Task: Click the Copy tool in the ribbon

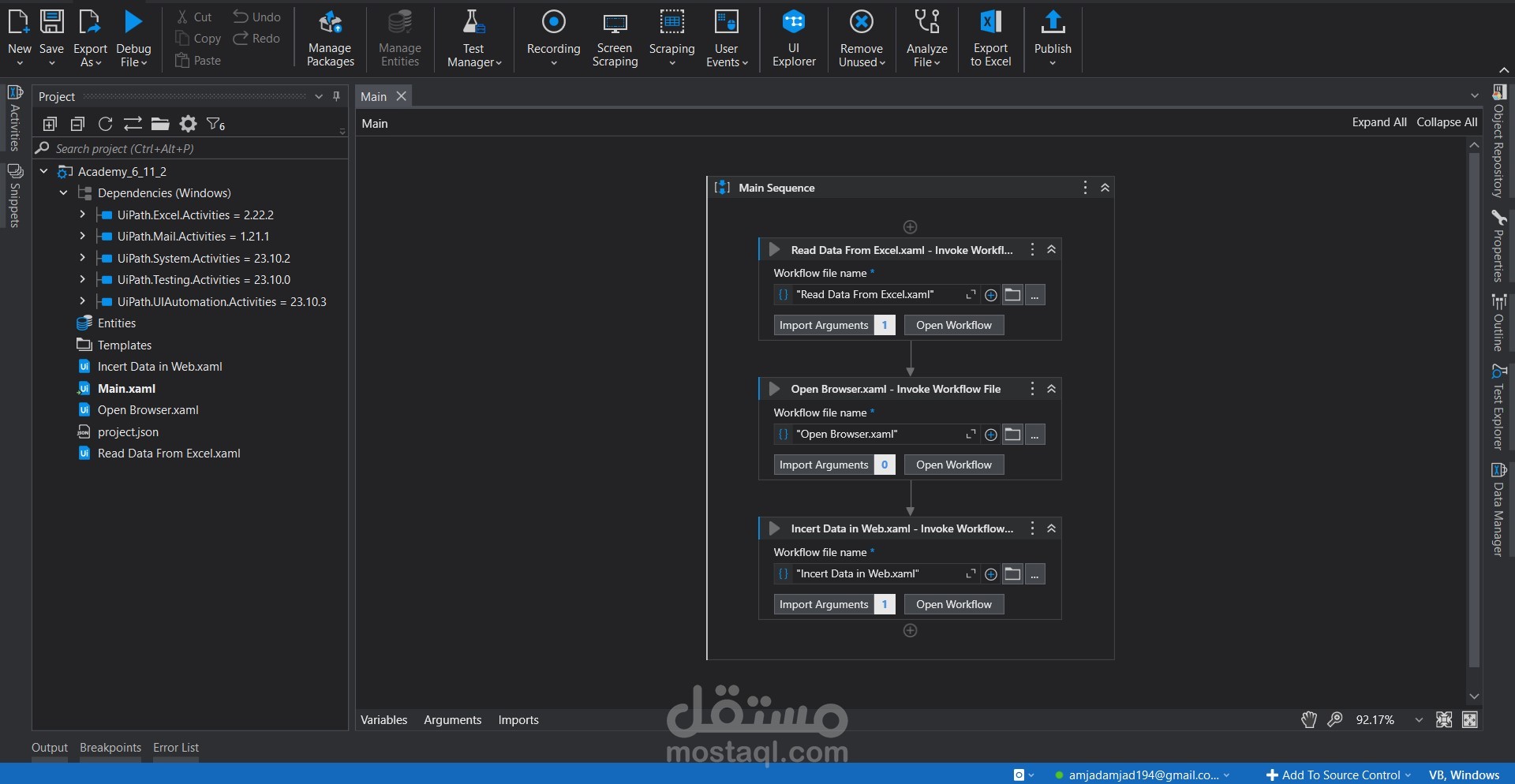Action: pos(198,38)
